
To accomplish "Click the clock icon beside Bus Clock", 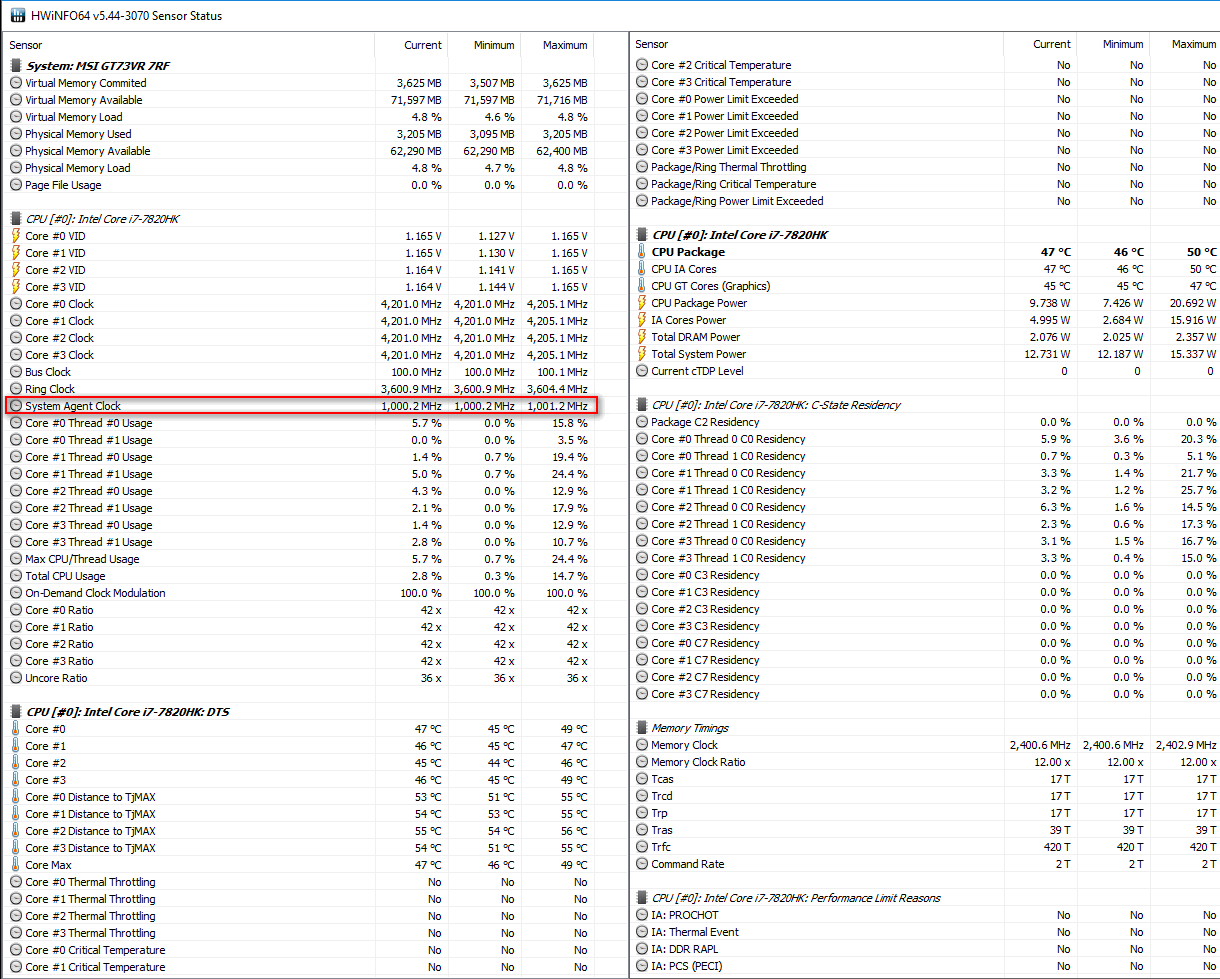I will click(x=16, y=372).
